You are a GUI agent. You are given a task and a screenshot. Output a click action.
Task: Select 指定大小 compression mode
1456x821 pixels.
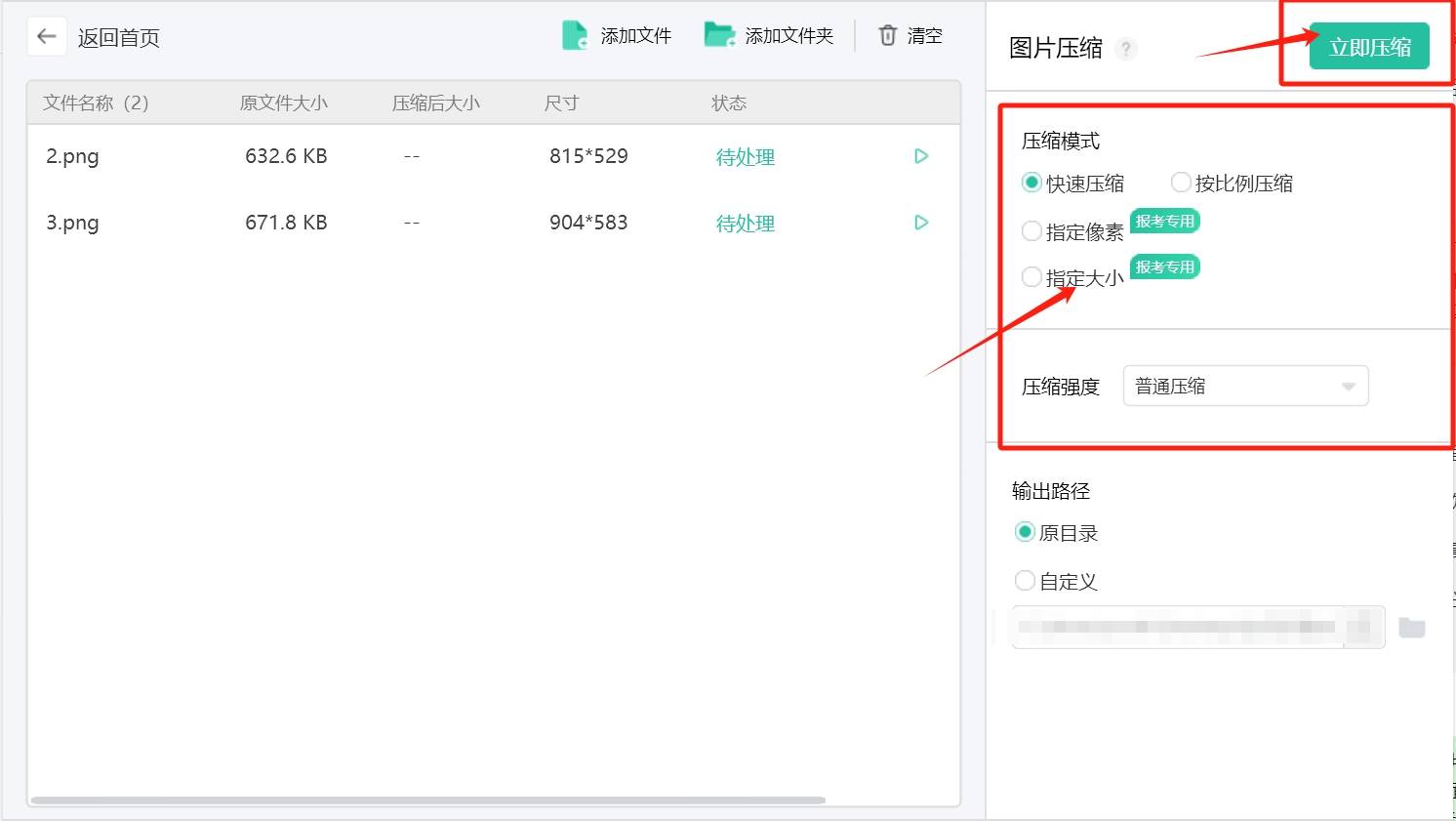pos(1031,277)
